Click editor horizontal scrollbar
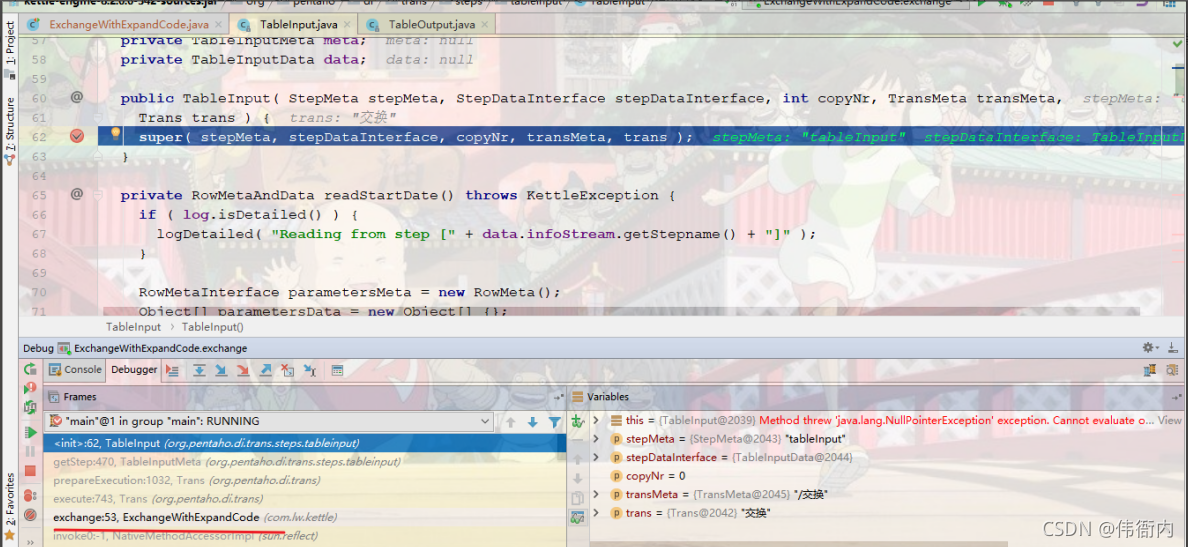Viewport: 1188px width, 547px height. tap(621, 311)
